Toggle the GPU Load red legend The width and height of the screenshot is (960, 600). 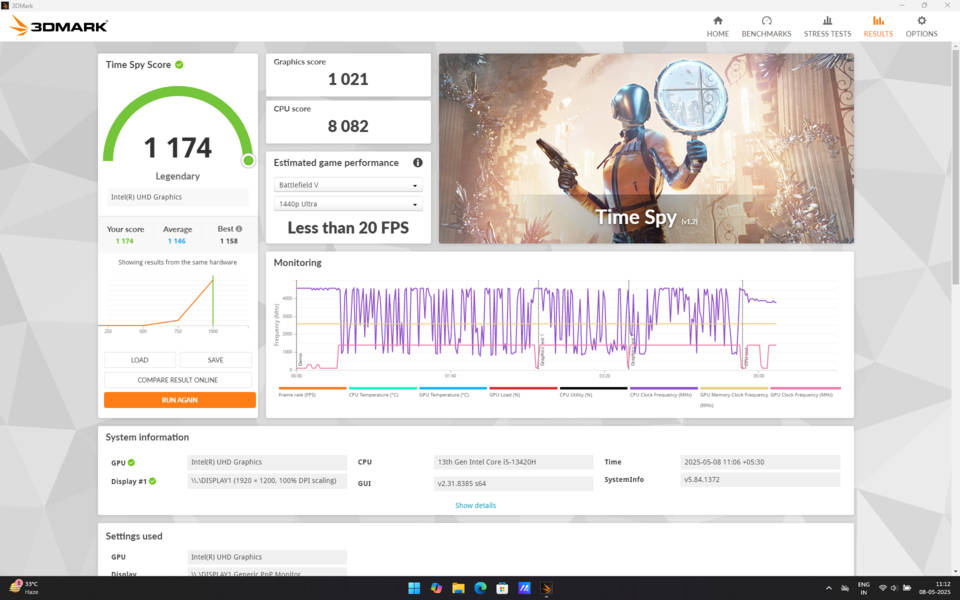point(523,392)
